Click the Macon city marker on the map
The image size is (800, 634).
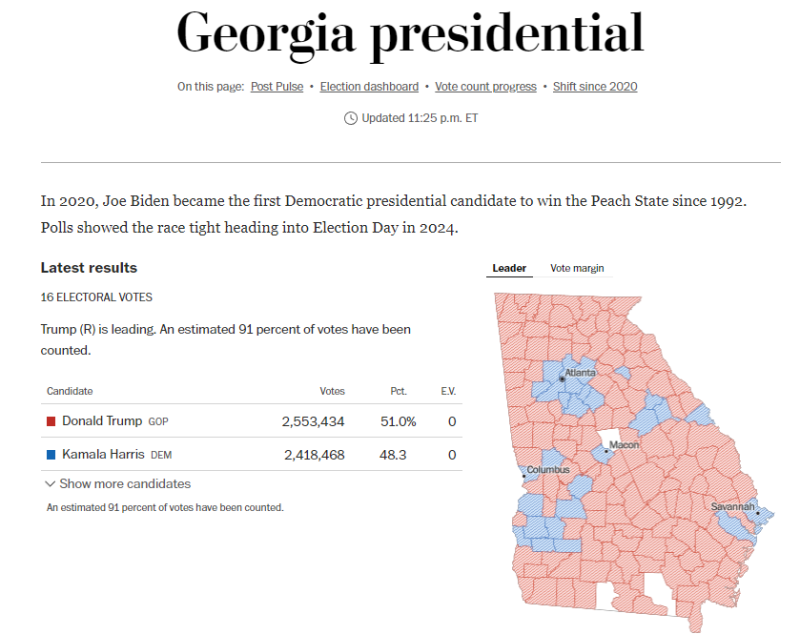(604, 449)
